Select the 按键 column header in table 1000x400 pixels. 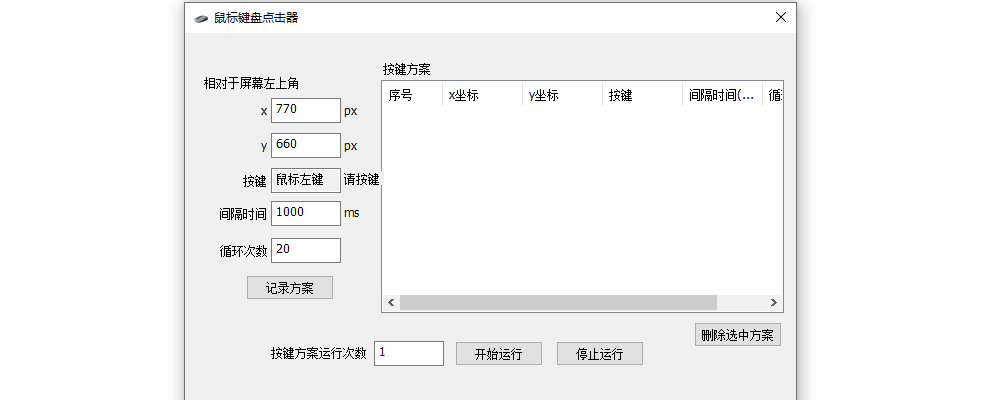[x=642, y=96]
